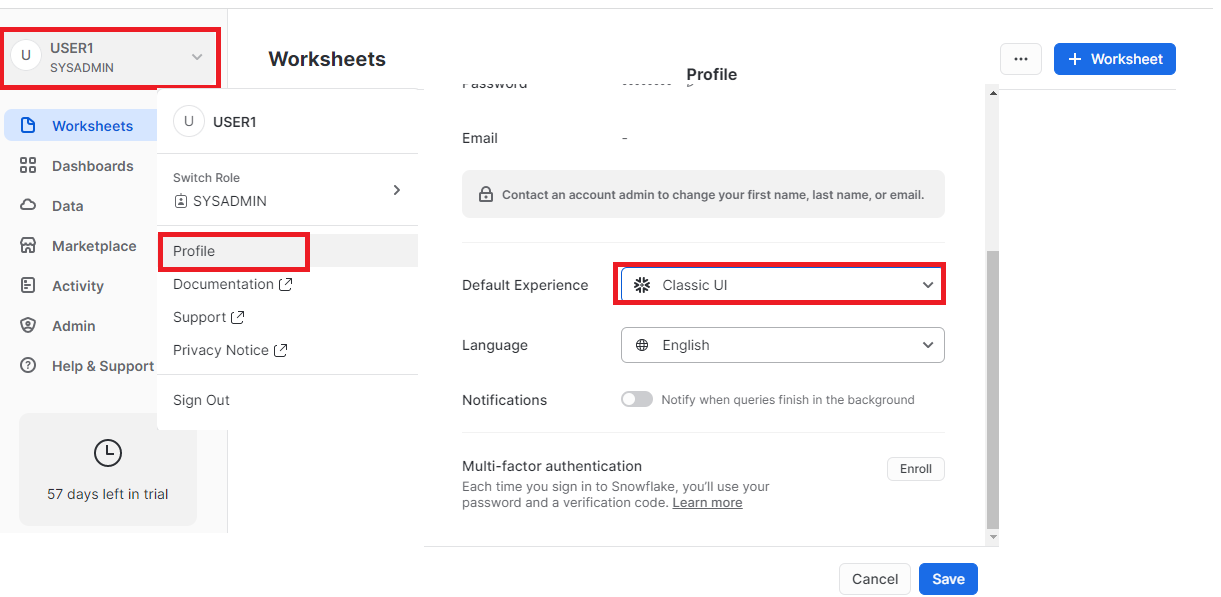The image size is (1221, 597).
Task: Click the Dashboards grid icon
Action: (28, 166)
